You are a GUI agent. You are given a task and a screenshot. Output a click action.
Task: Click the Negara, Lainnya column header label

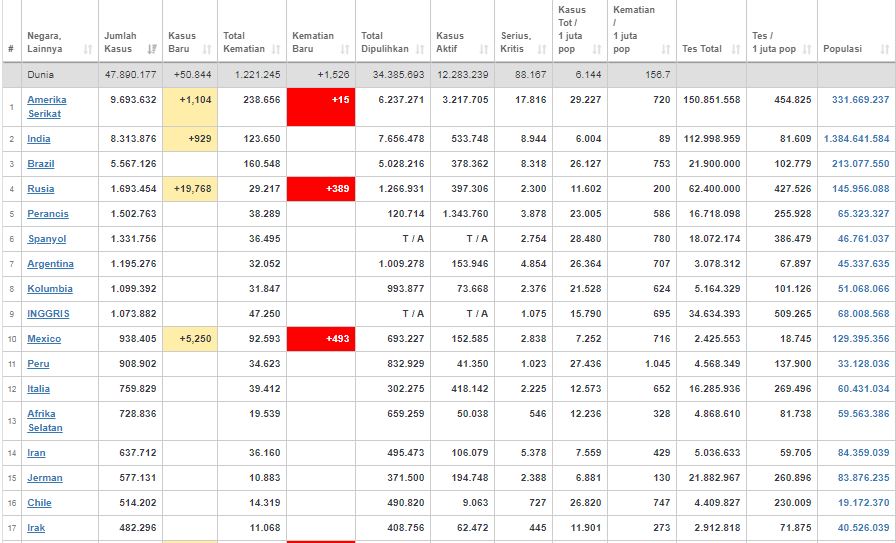(45, 42)
